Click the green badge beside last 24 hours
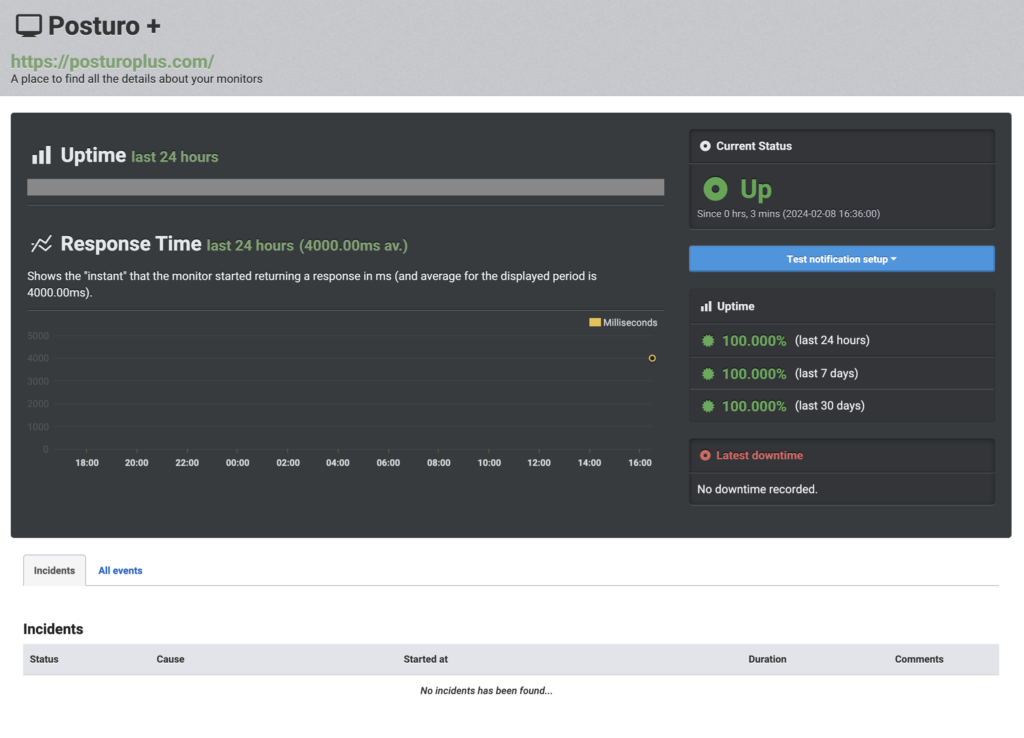 click(708, 341)
